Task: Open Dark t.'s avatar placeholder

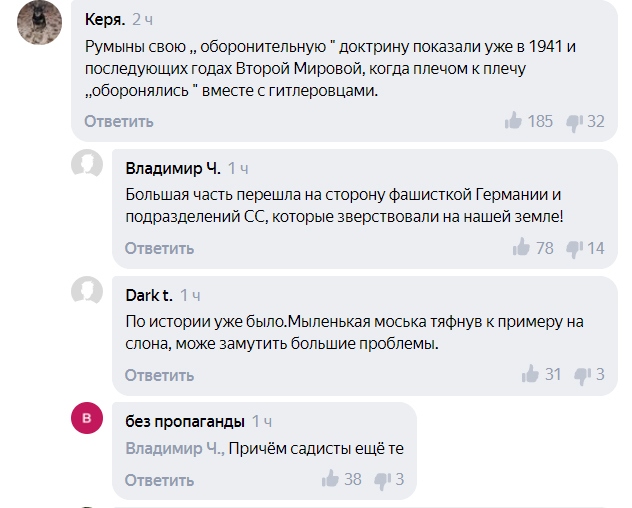Action: coord(87,292)
